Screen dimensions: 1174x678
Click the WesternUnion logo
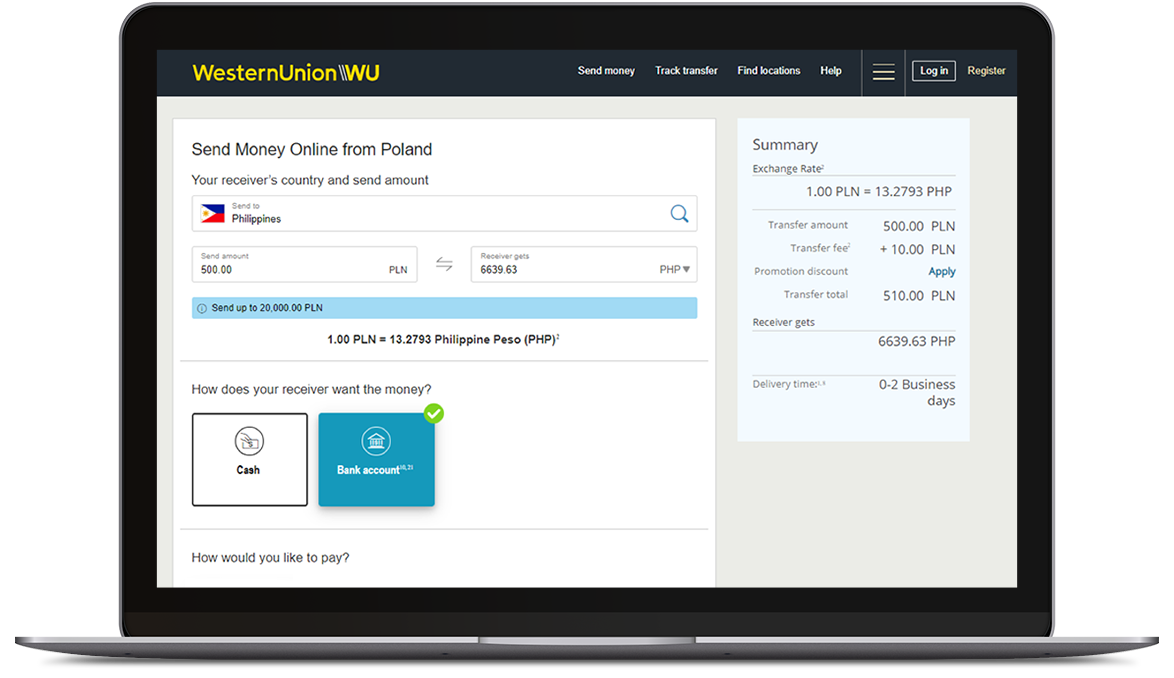point(286,72)
